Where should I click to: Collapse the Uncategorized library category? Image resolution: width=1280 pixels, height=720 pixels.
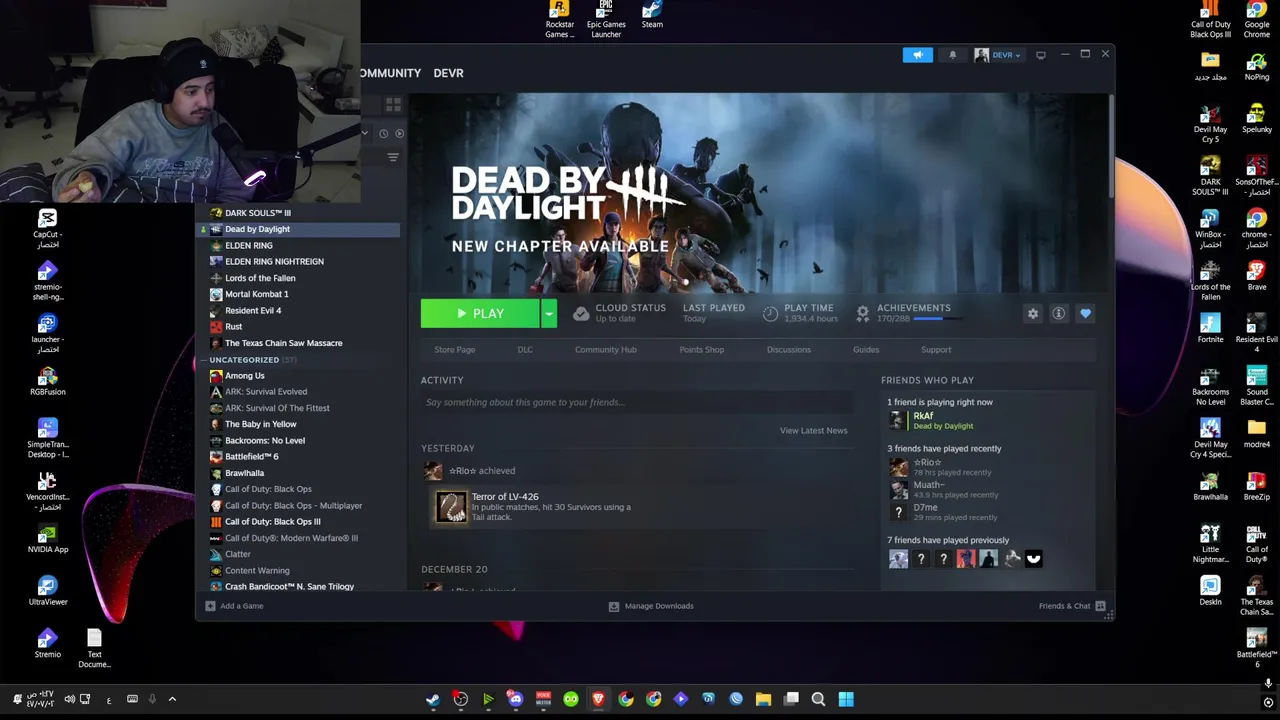[203, 360]
